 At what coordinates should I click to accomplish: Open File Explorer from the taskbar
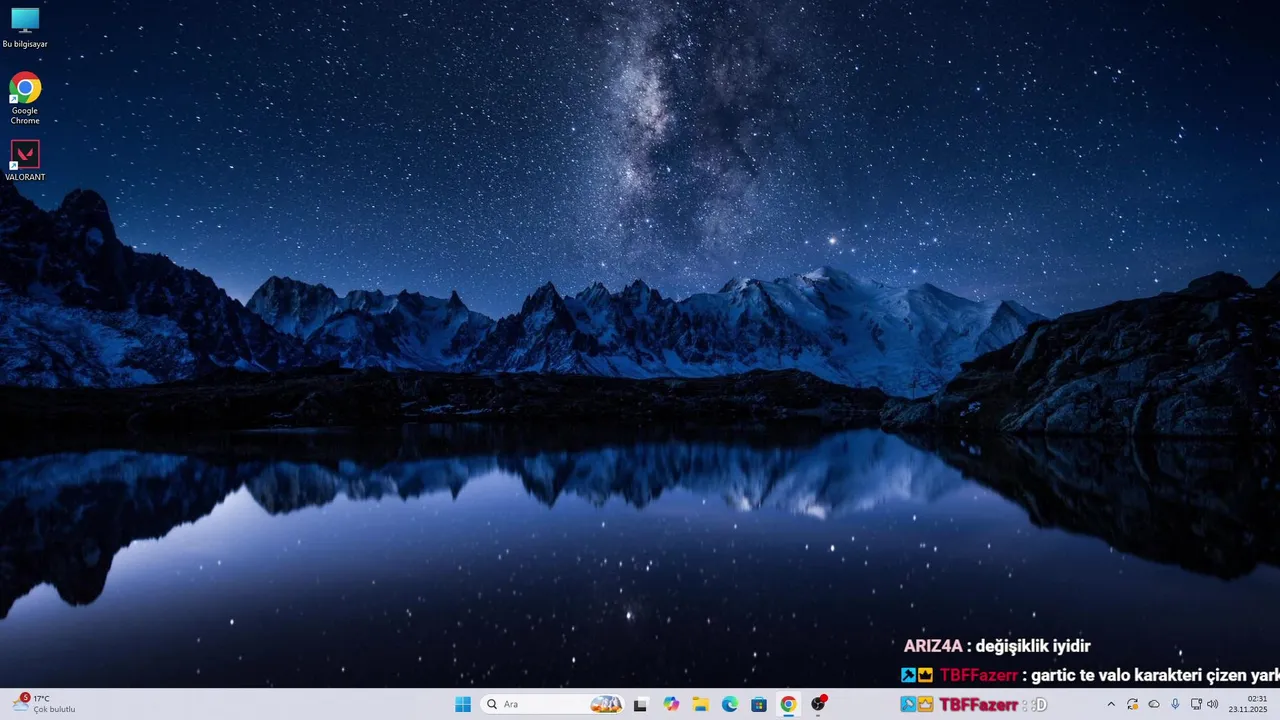tap(700, 704)
